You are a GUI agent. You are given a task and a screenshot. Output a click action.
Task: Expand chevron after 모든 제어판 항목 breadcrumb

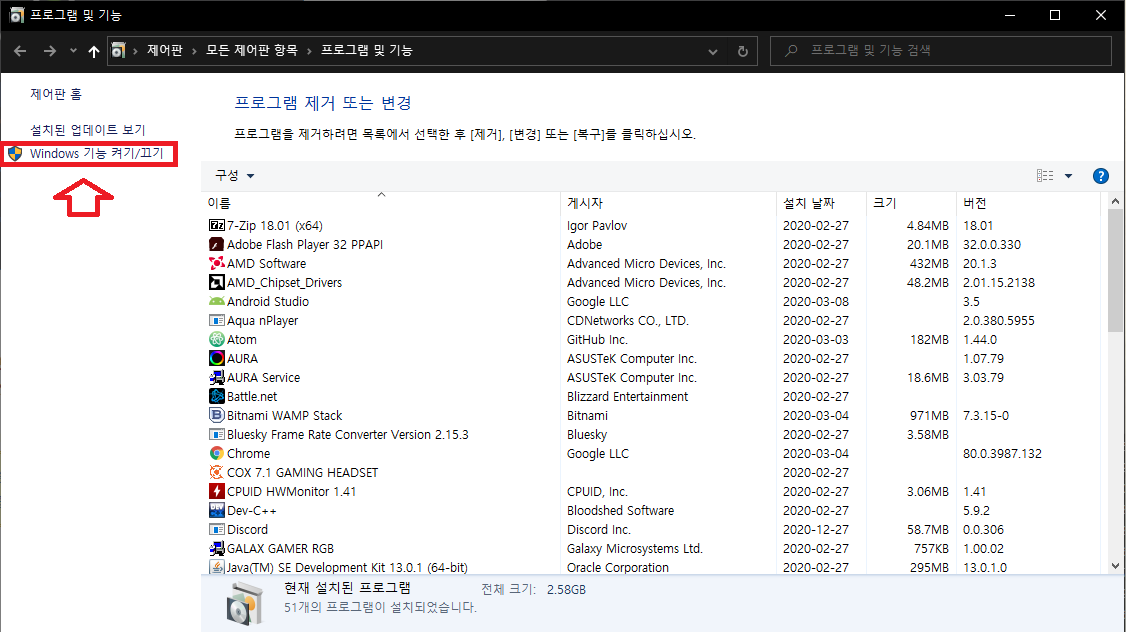309,51
